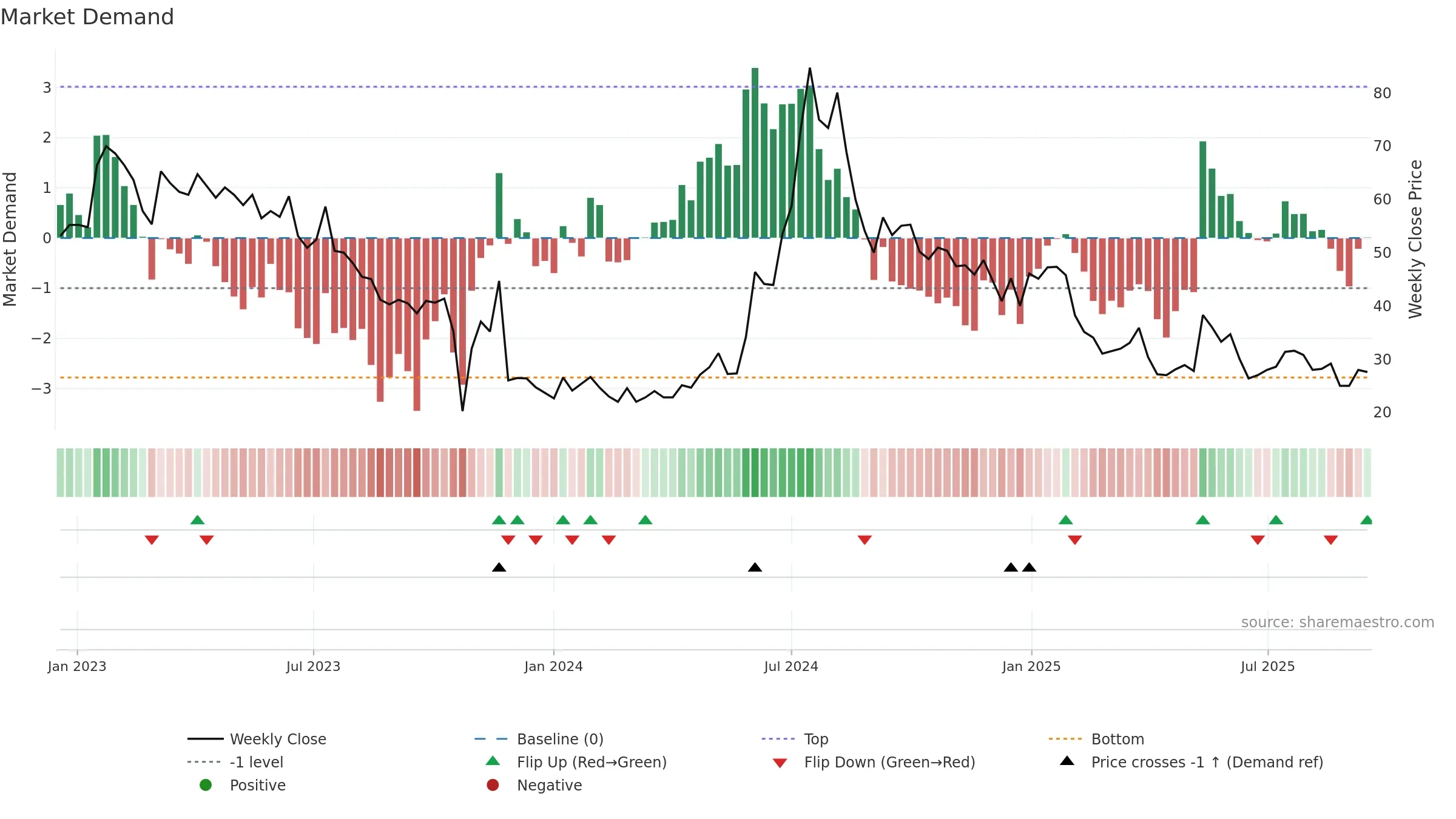Screen dimensions: 1456x819
Task: Click the weekly close price peak near 84
Action: 810,69
